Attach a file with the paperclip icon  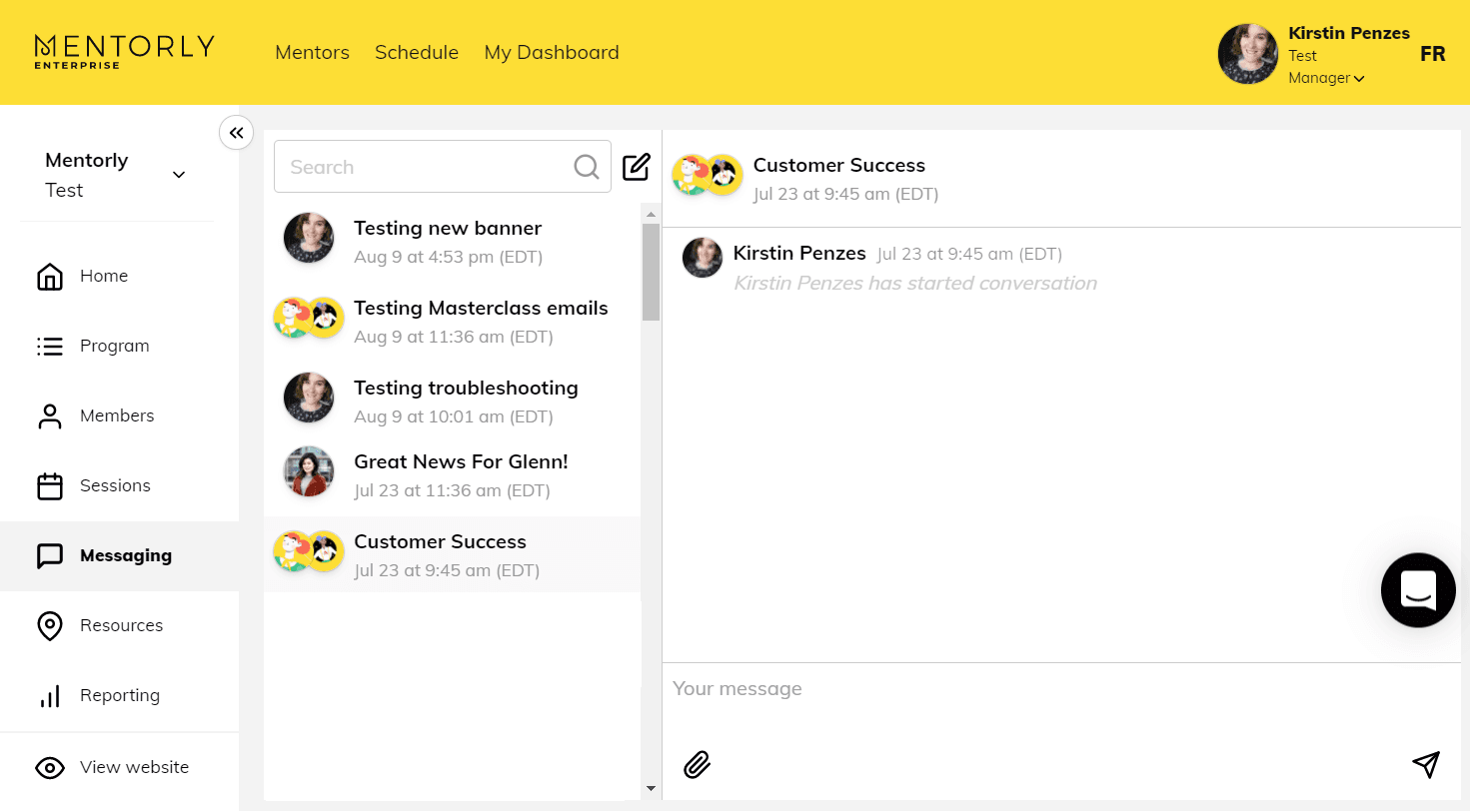tap(697, 765)
